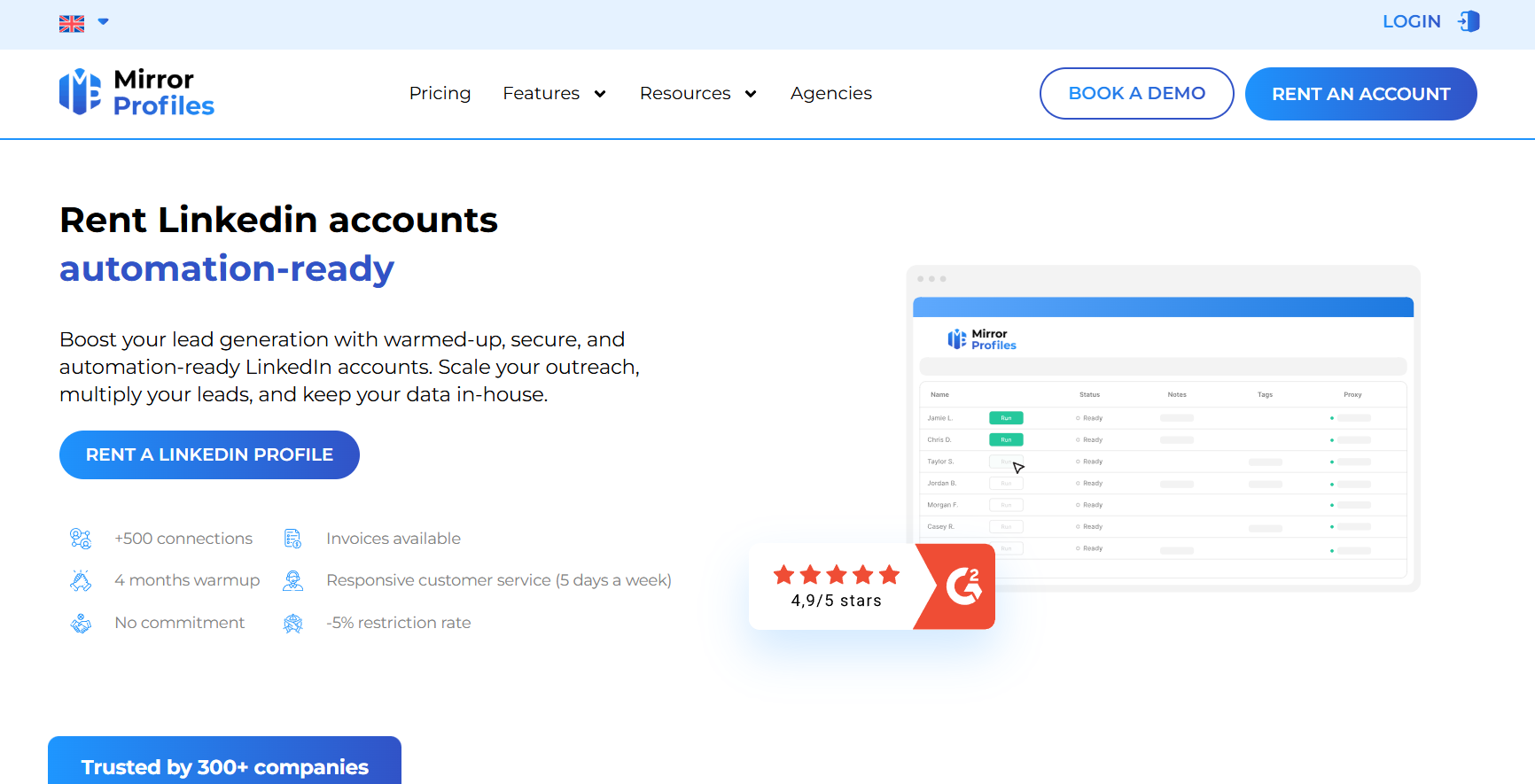Click the restriction rate icon
This screenshot has height=784, width=1535.
(292, 623)
